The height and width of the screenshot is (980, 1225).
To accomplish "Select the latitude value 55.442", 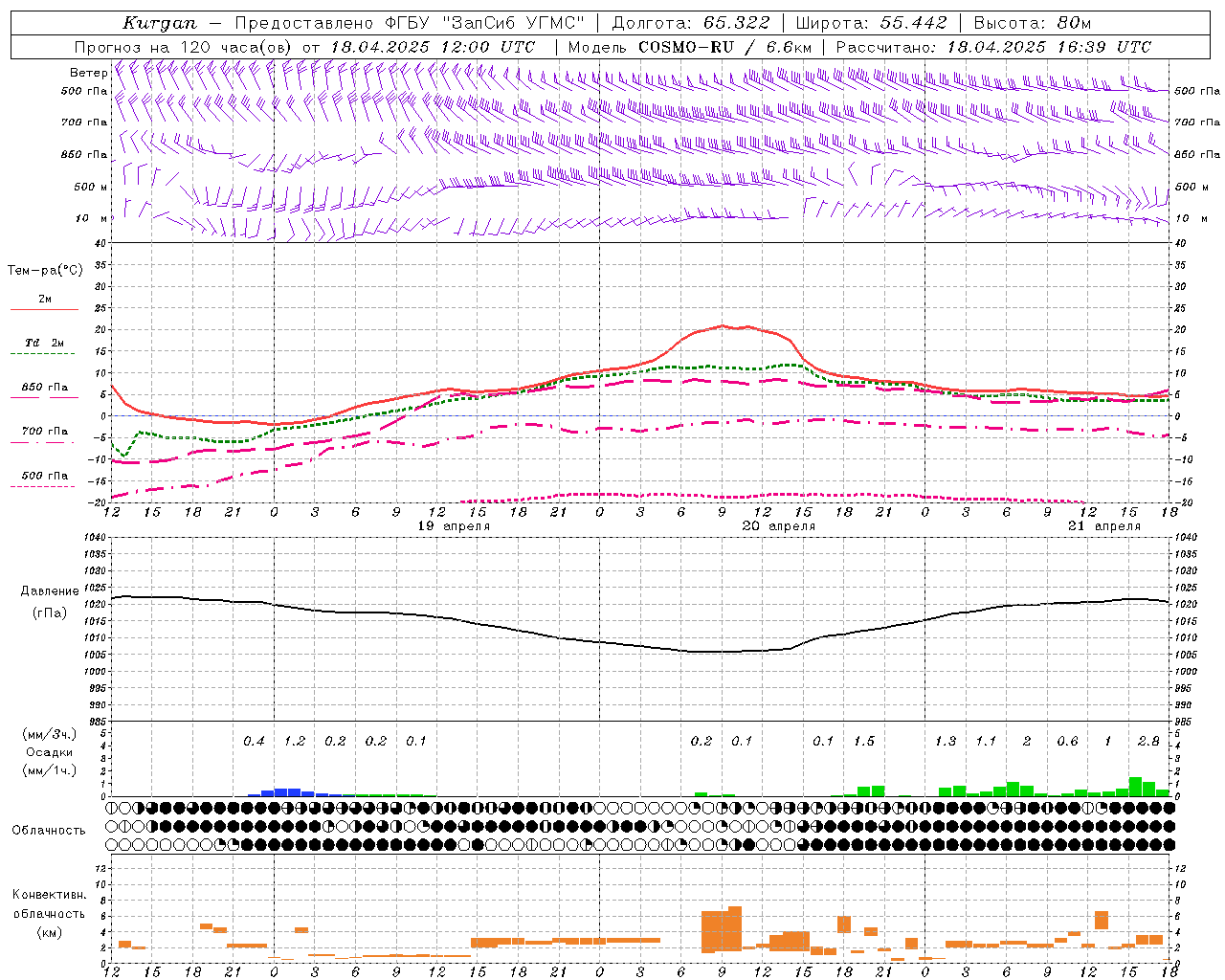I will (913, 23).
